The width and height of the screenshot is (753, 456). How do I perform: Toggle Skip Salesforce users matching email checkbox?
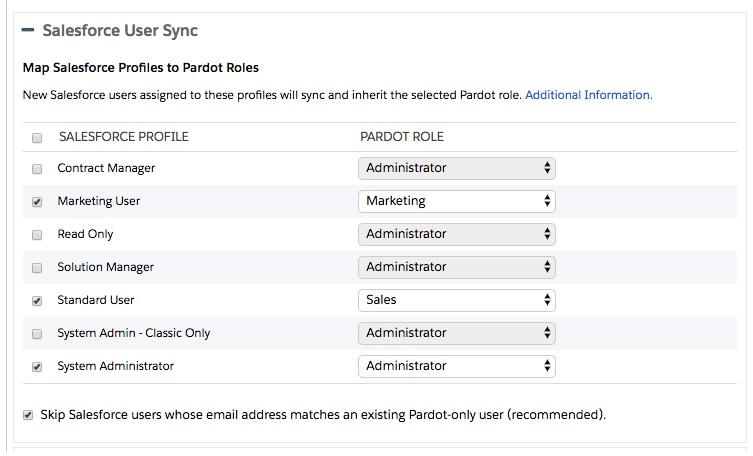[x=28, y=415]
